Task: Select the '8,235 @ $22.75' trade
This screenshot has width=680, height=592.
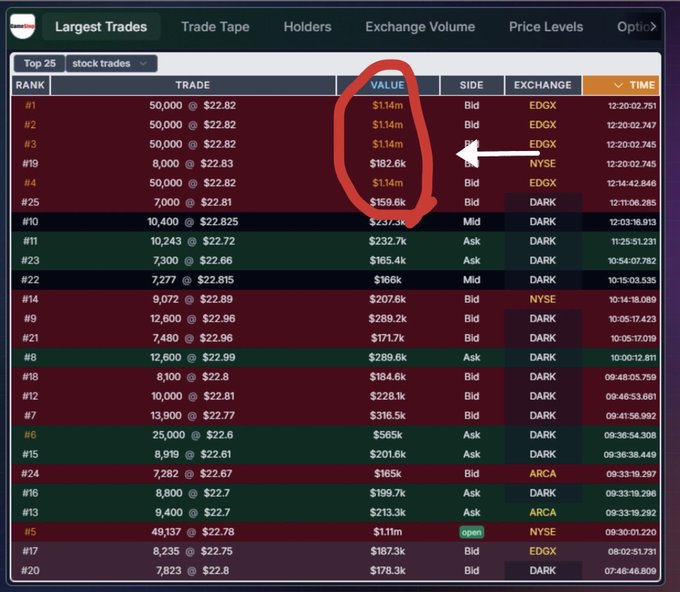Action: click(x=193, y=551)
